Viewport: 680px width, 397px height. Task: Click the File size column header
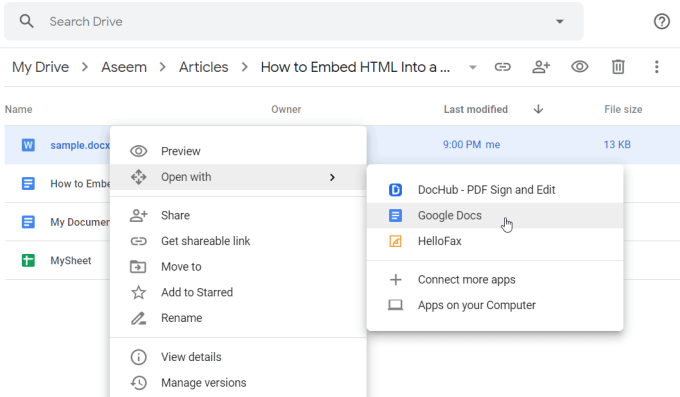pos(623,109)
